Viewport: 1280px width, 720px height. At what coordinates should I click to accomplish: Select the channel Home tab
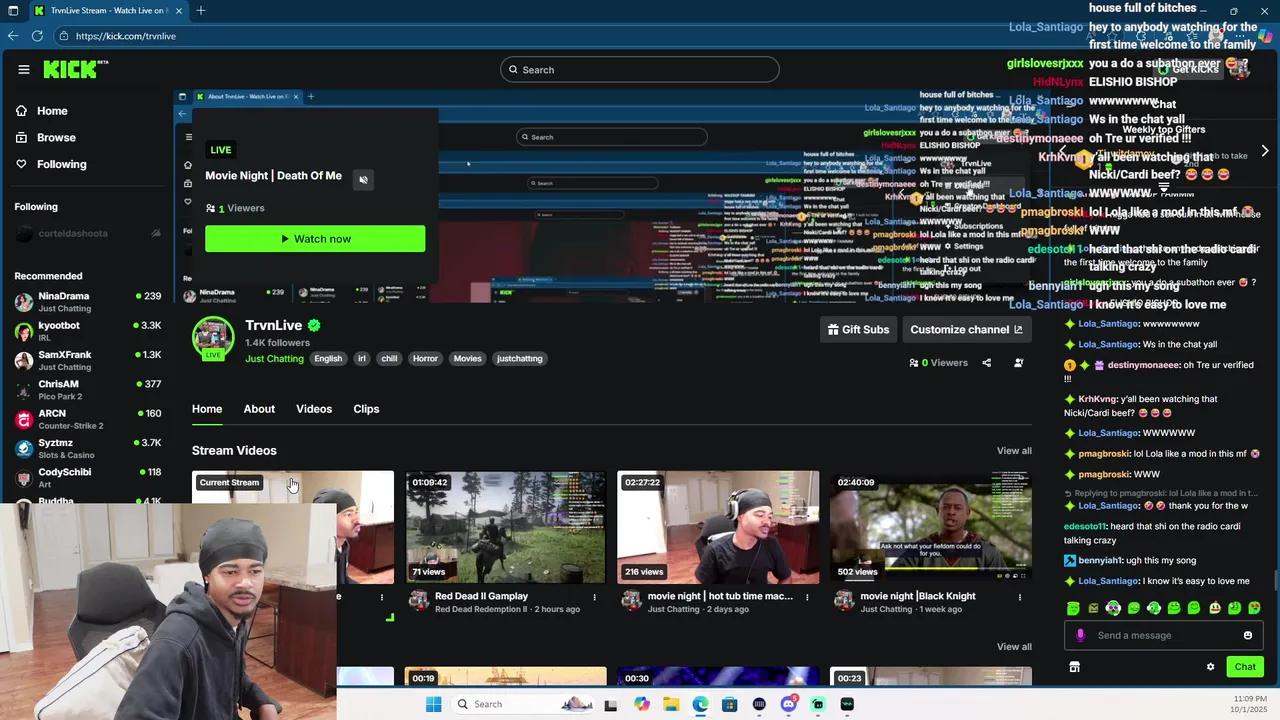(207, 409)
